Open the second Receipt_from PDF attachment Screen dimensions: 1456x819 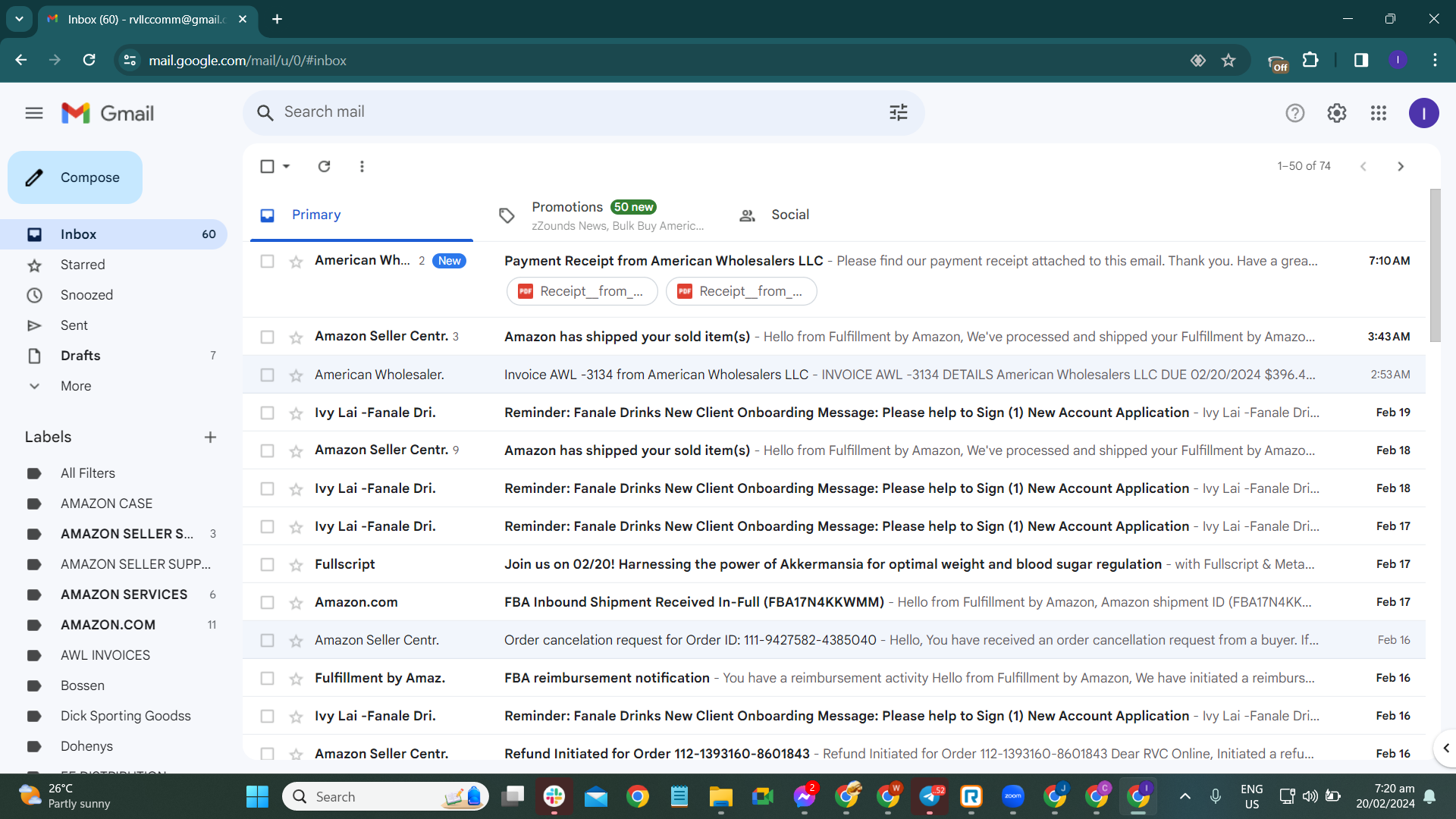coord(742,291)
